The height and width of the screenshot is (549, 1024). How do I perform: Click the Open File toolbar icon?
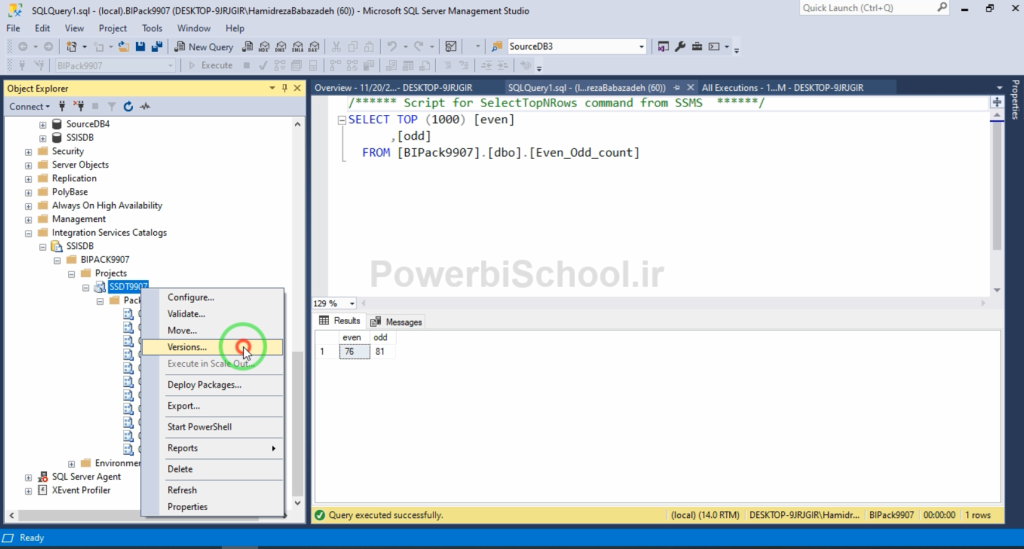[124, 46]
